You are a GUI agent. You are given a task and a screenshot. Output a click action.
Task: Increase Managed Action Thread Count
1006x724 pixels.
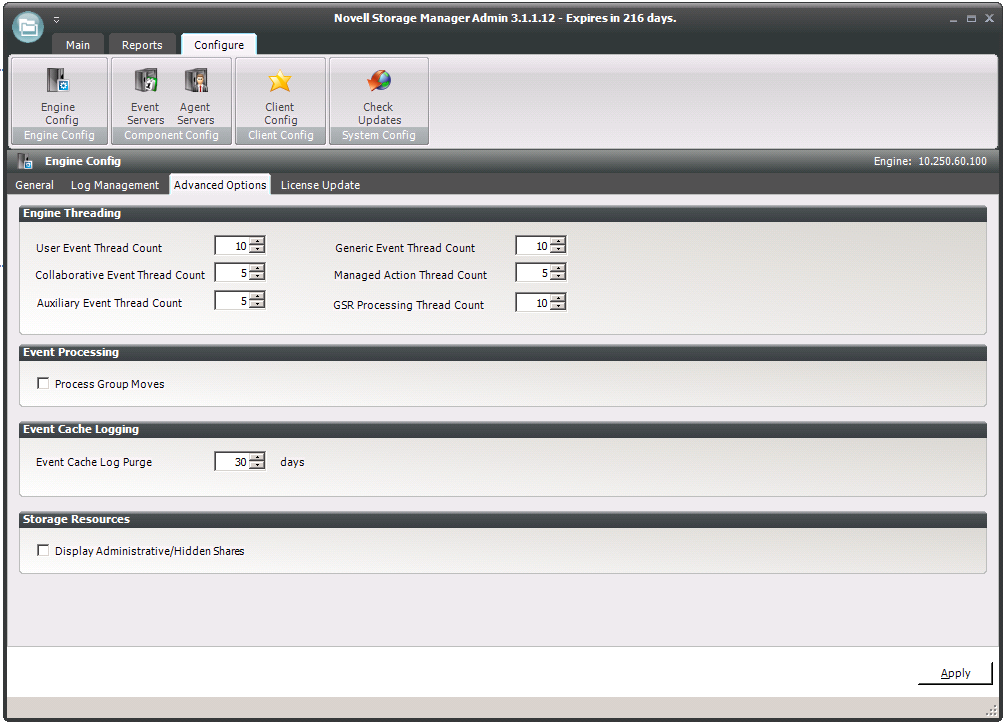point(558,268)
